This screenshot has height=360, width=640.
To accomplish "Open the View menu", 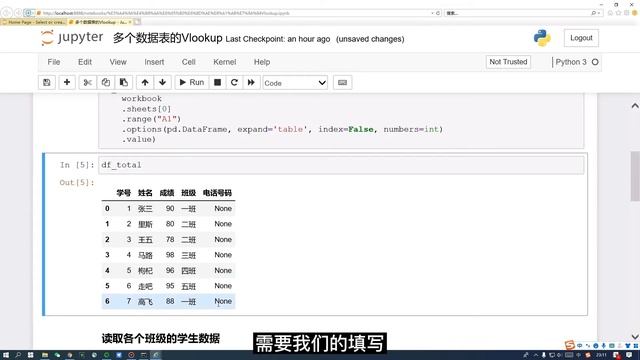I will (x=118, y=62).
